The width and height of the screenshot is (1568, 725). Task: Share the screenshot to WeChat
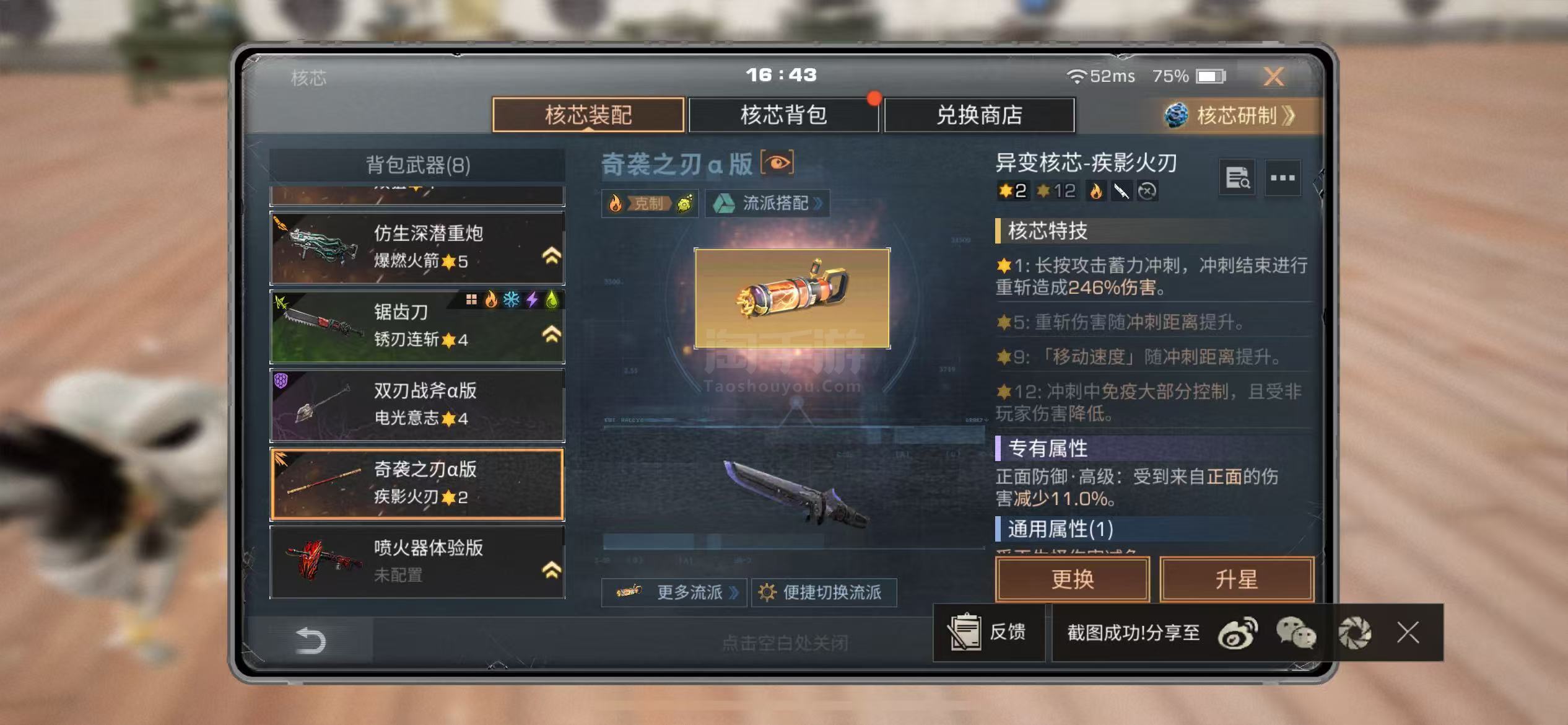click(x=1296, y=633)
